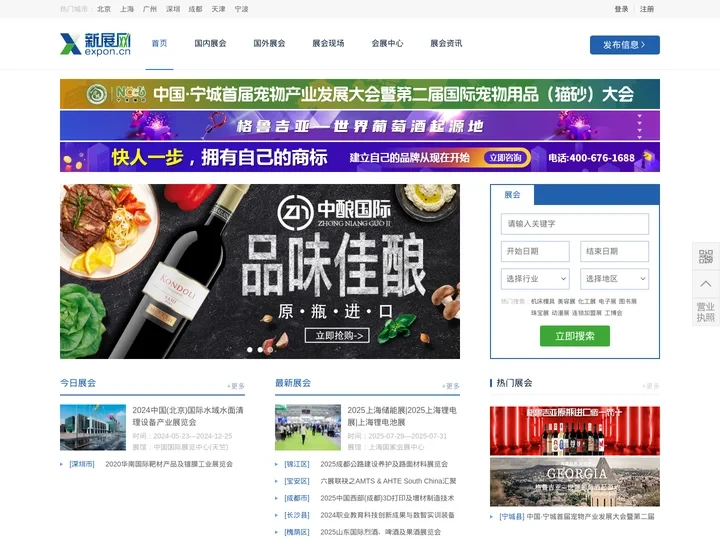Click the 发布信息 button
Viewport: 720px width, 540px height.
click(x=624, y=45)
